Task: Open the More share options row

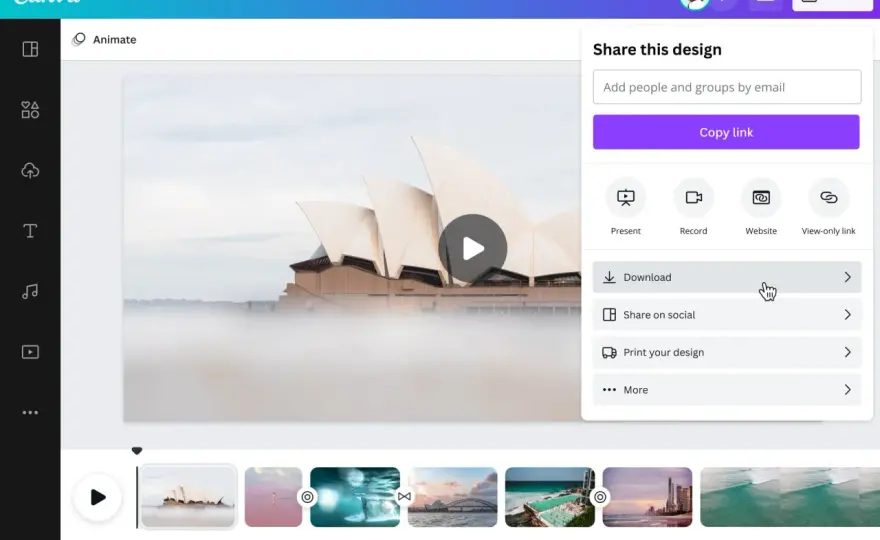Action: (727, 390)
